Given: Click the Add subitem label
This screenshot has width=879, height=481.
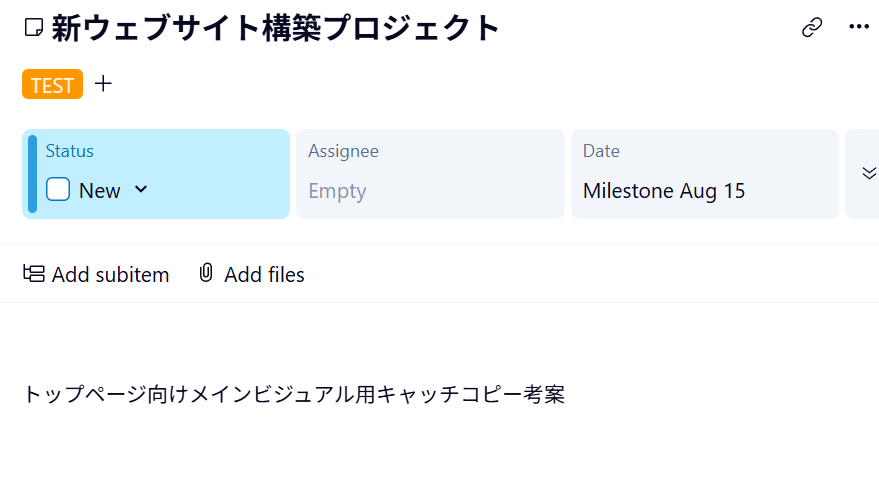Looking at the screenshot, I should coord(110,274).
